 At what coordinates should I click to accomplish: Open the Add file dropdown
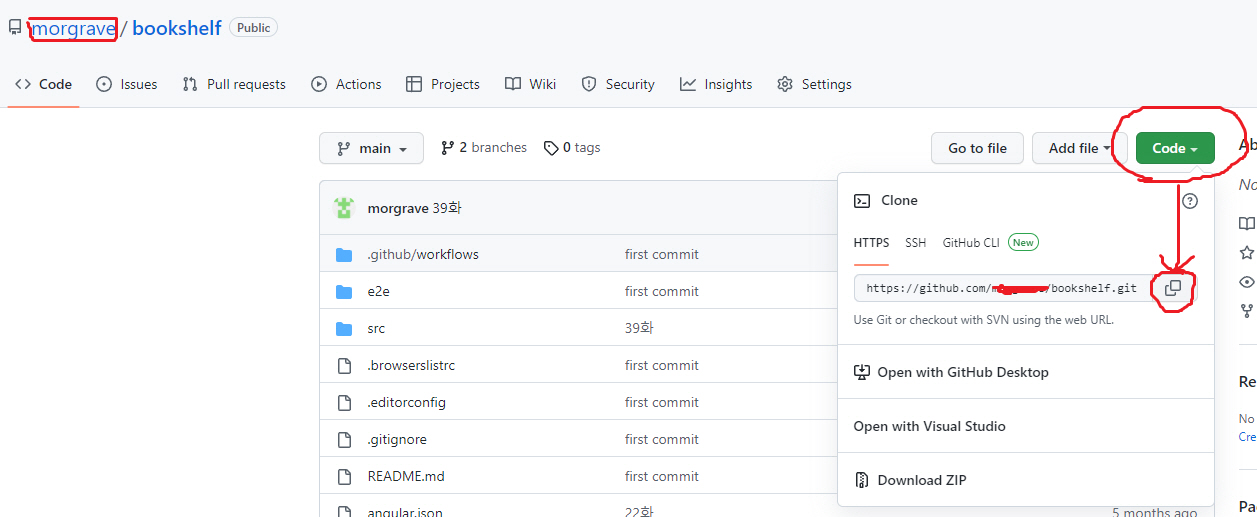point(1080,148)
